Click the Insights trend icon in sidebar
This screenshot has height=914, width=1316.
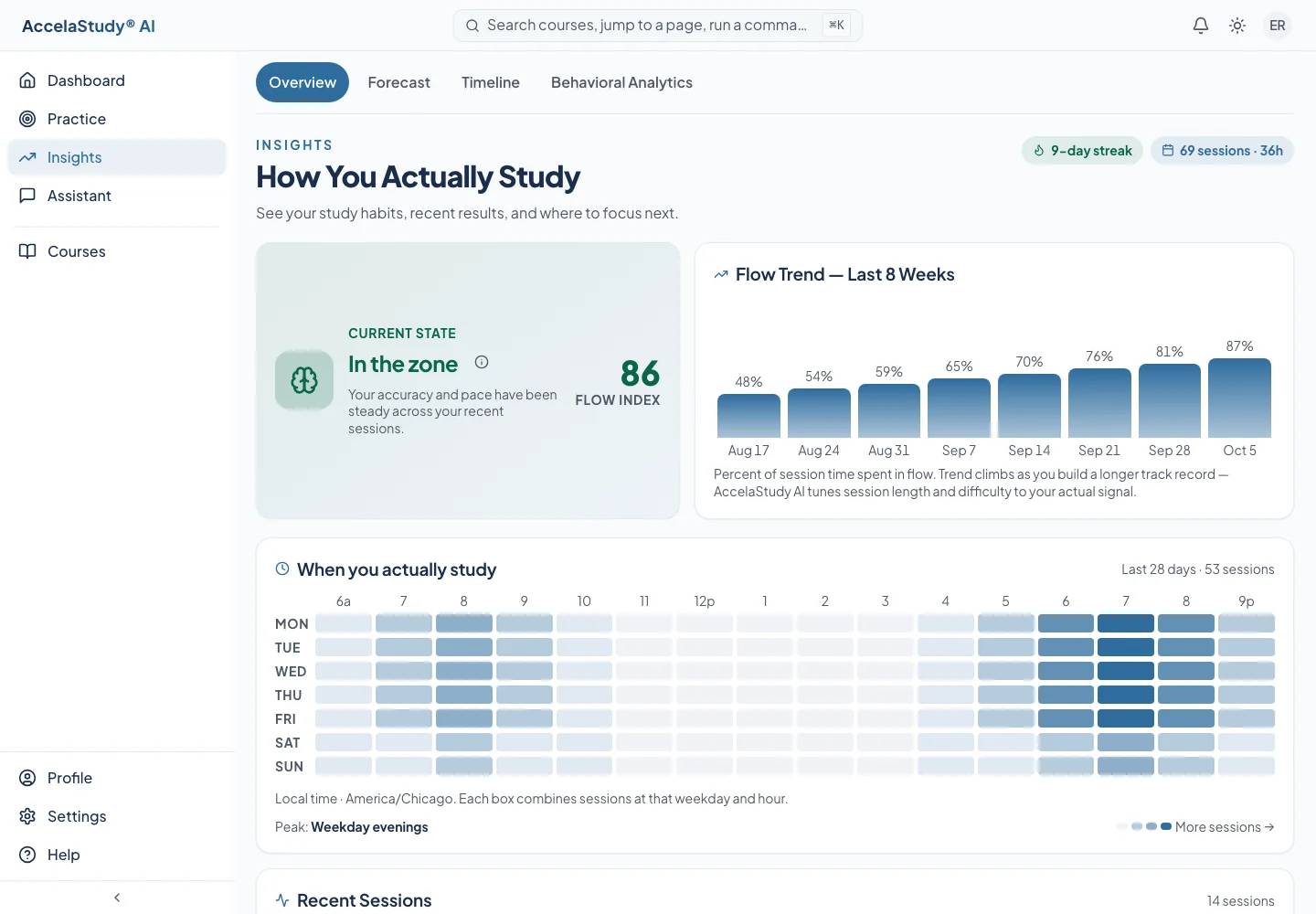coord(27,157)
